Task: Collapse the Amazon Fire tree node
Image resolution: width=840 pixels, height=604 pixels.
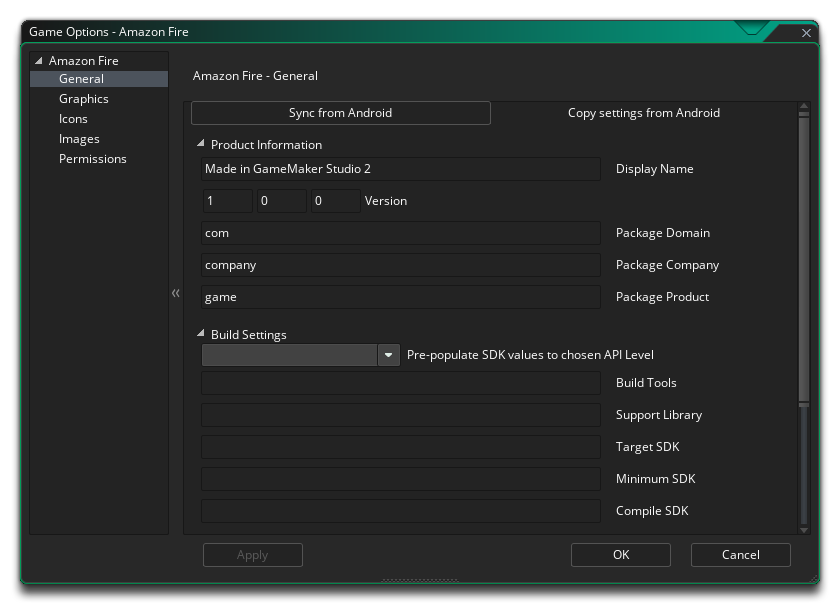Action: click(37, 60)
